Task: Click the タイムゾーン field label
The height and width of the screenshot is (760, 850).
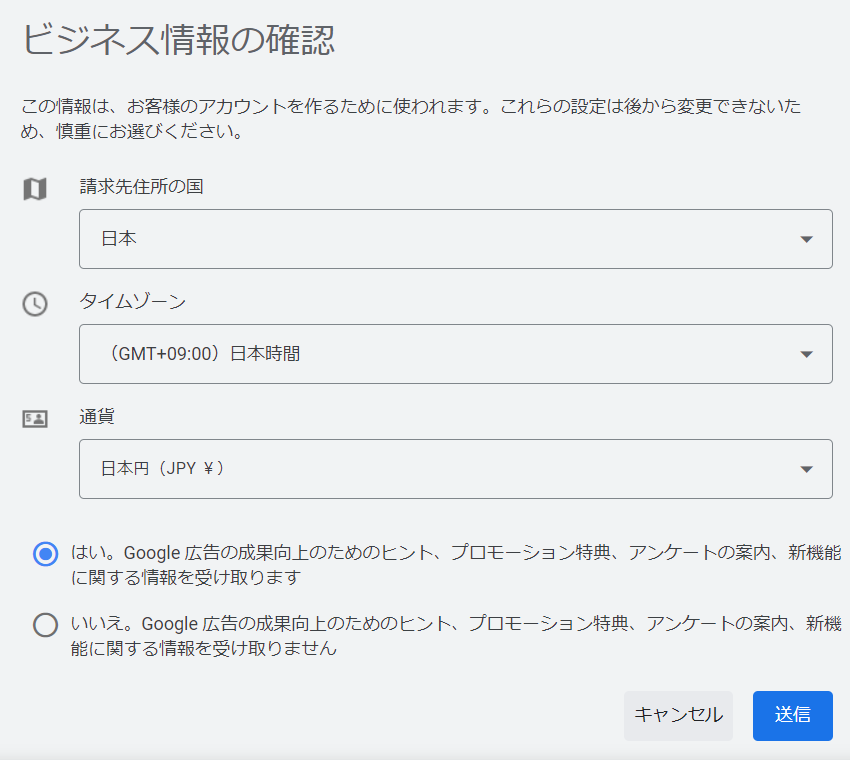Action: 133,301
